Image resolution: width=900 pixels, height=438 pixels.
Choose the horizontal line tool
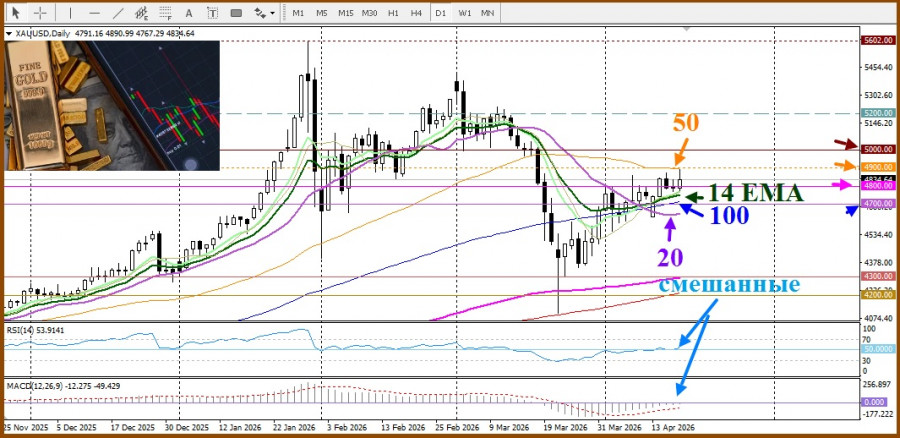click(x=94, y=13)
